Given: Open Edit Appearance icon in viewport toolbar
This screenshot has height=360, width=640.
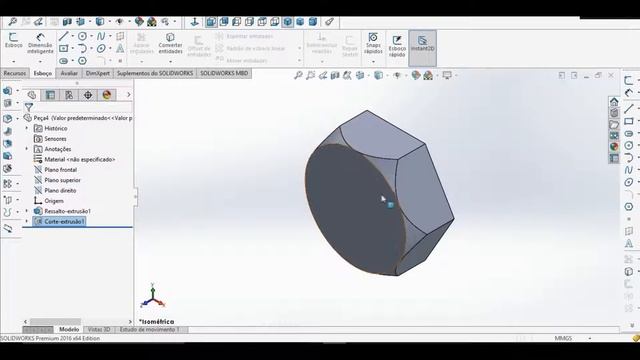Looking at the screenshot, I should pyautogui.click(x=416, y=75).
